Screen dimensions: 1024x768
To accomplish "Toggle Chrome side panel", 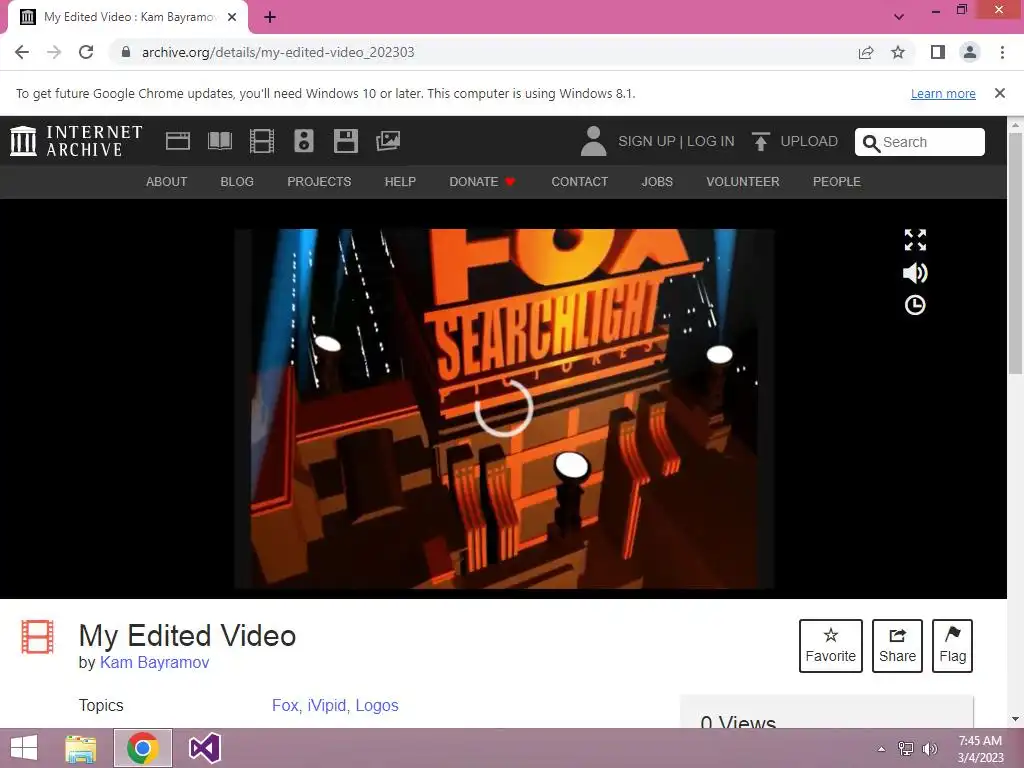I will pyautogui.click(x=938, y=52).
